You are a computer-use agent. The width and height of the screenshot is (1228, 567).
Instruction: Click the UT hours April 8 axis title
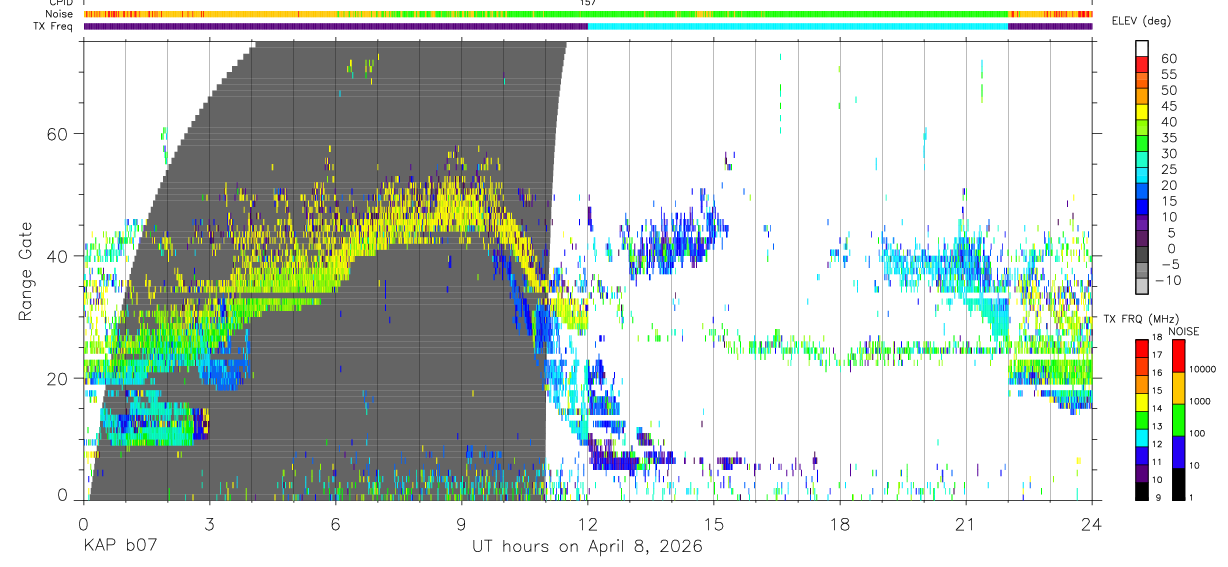pyautogui.click(x=587, y=547)
